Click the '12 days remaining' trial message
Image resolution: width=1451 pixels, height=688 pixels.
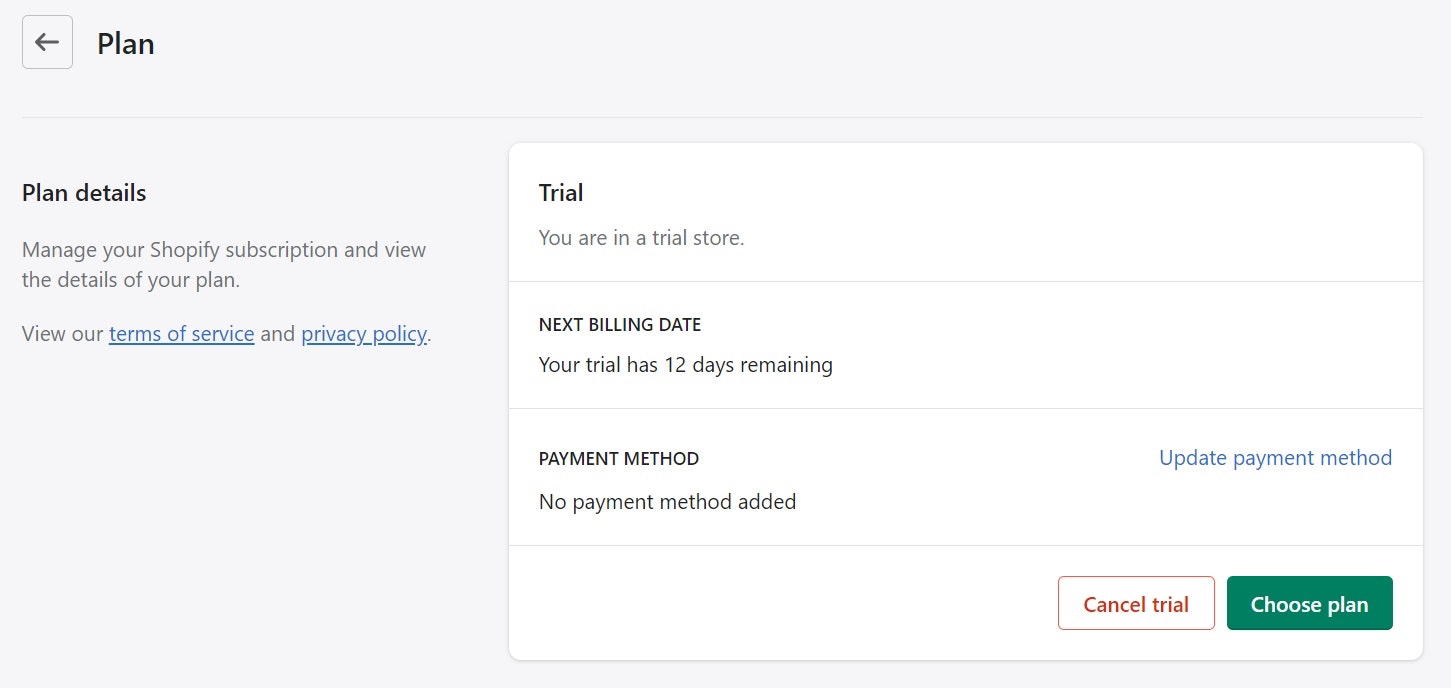coord(685,364)
